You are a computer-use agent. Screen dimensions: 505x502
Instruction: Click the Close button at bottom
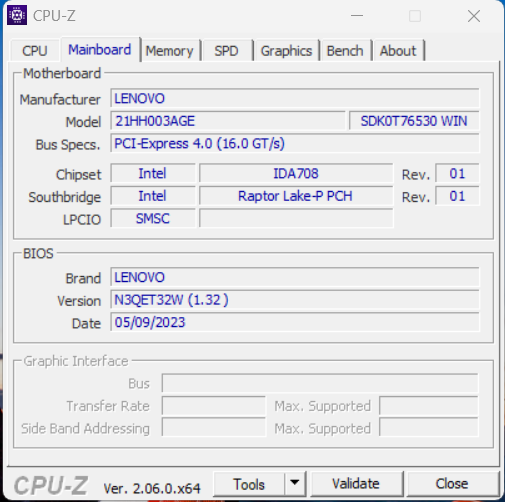(452, 484)
